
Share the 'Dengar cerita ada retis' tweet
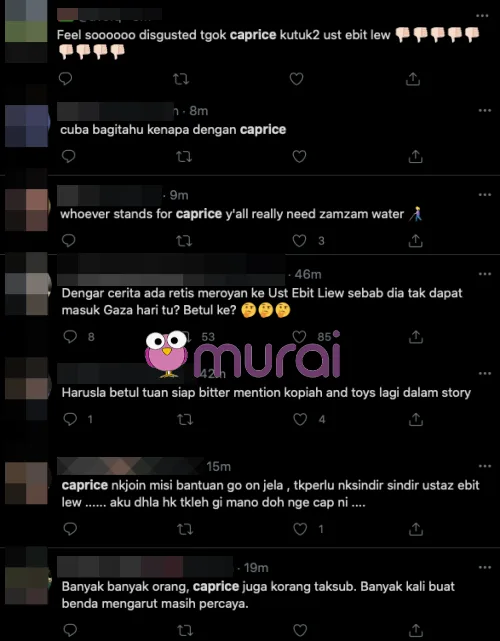(416, 337)
